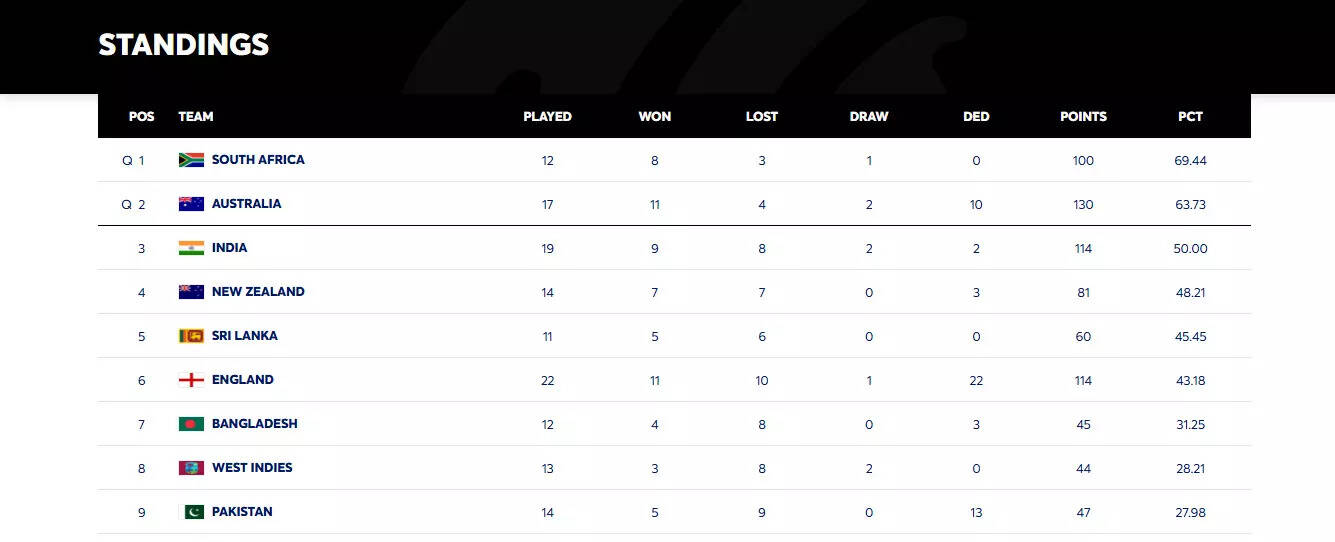Viewport: 1335px width, 542px height.
Task: Click the Australia flag icon
Action: (x=191, y=204)
